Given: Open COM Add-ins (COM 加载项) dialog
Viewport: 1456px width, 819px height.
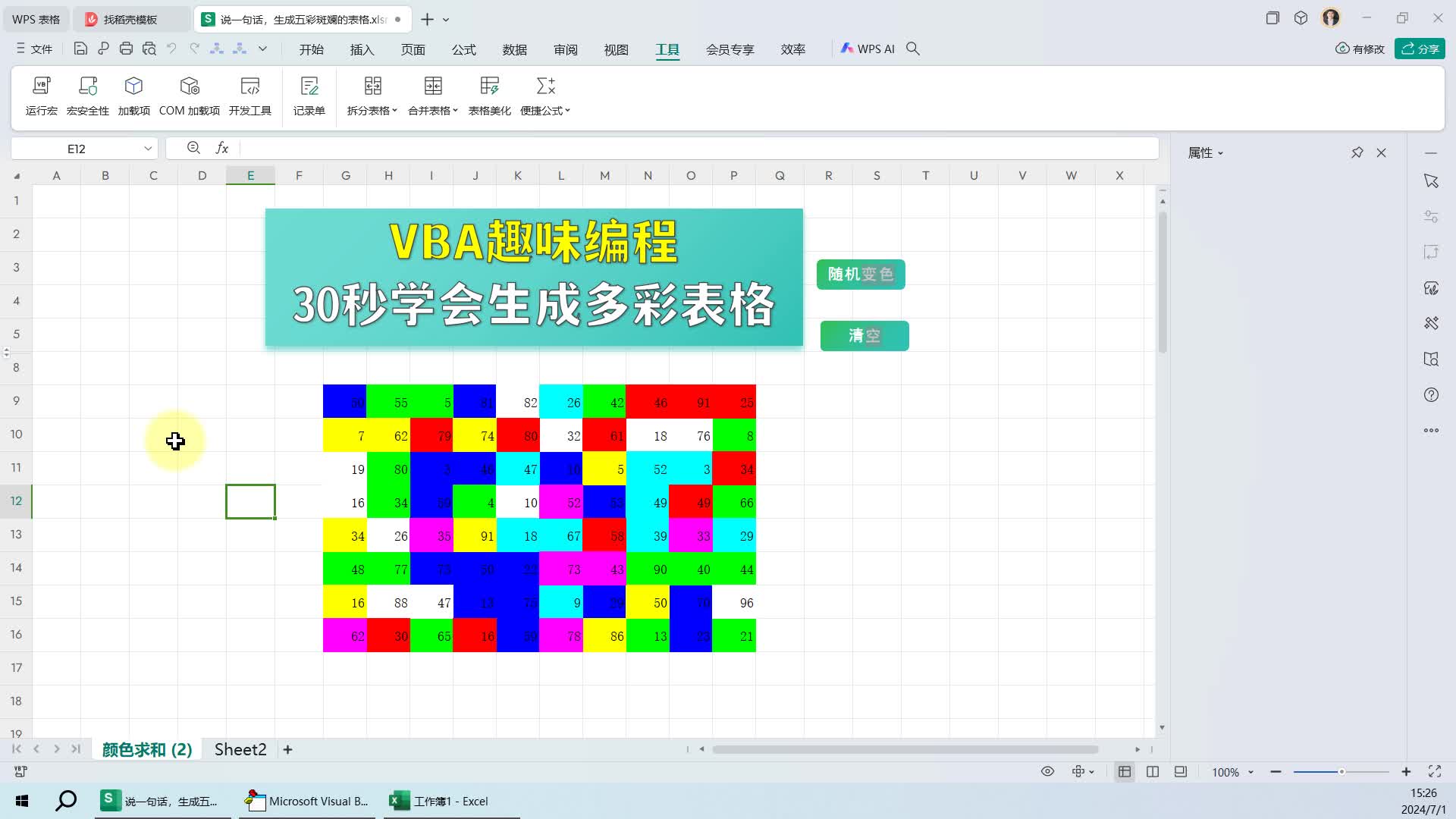Looking at the screenshot, I should pyautogui.click(x=189, y=96).
